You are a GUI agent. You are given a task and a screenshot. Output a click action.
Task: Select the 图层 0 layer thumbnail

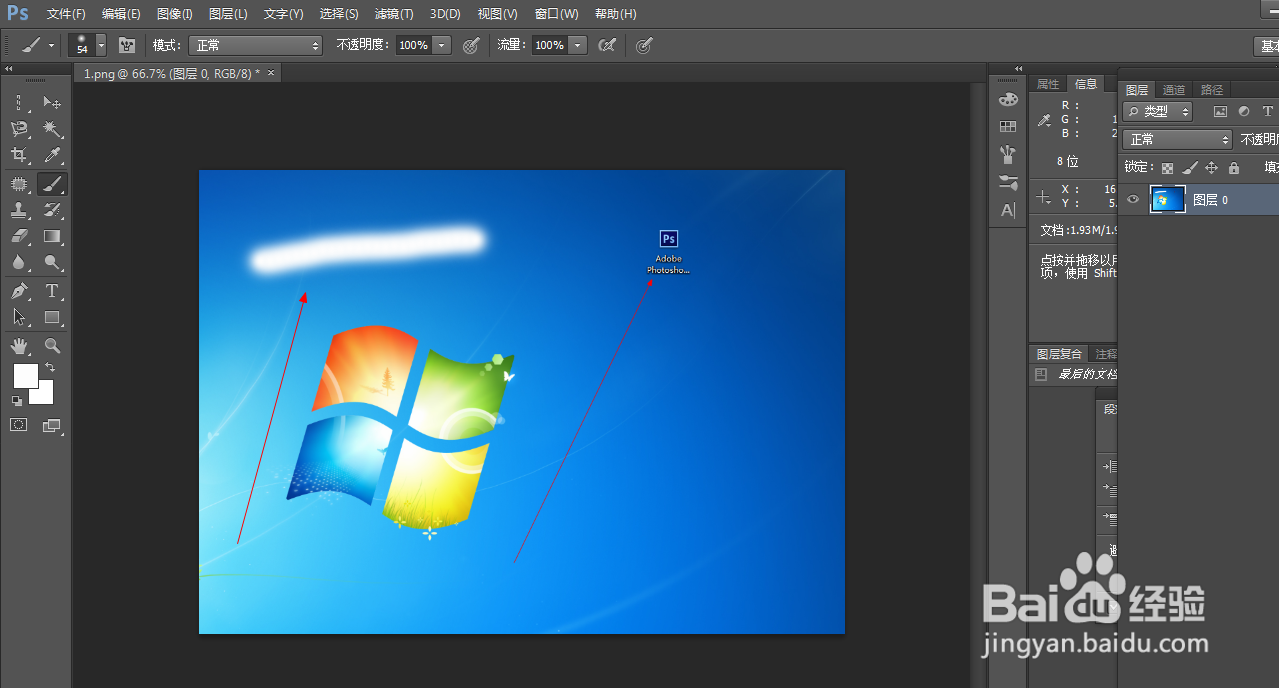point(1167,200)
